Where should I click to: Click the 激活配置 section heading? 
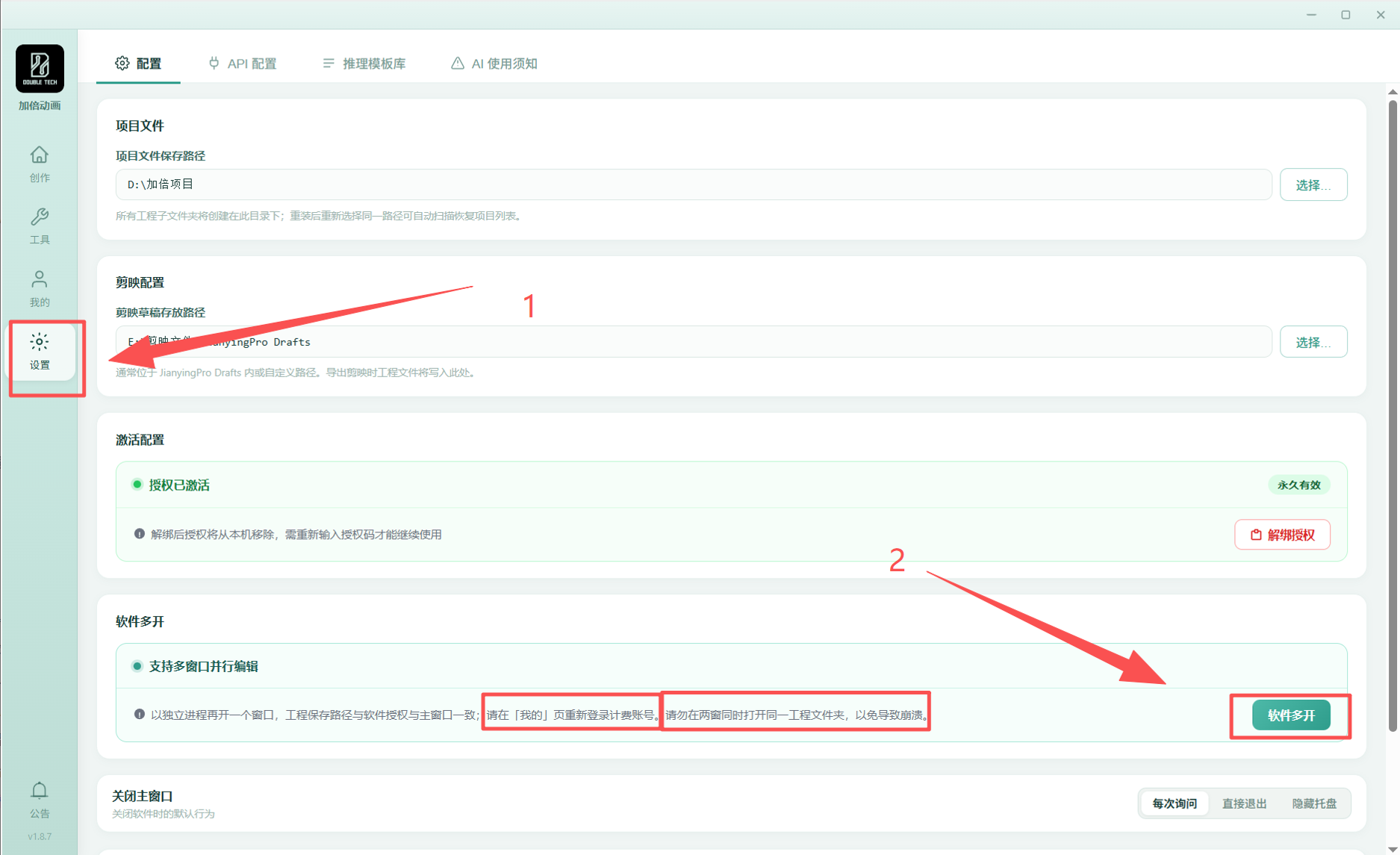140,440
